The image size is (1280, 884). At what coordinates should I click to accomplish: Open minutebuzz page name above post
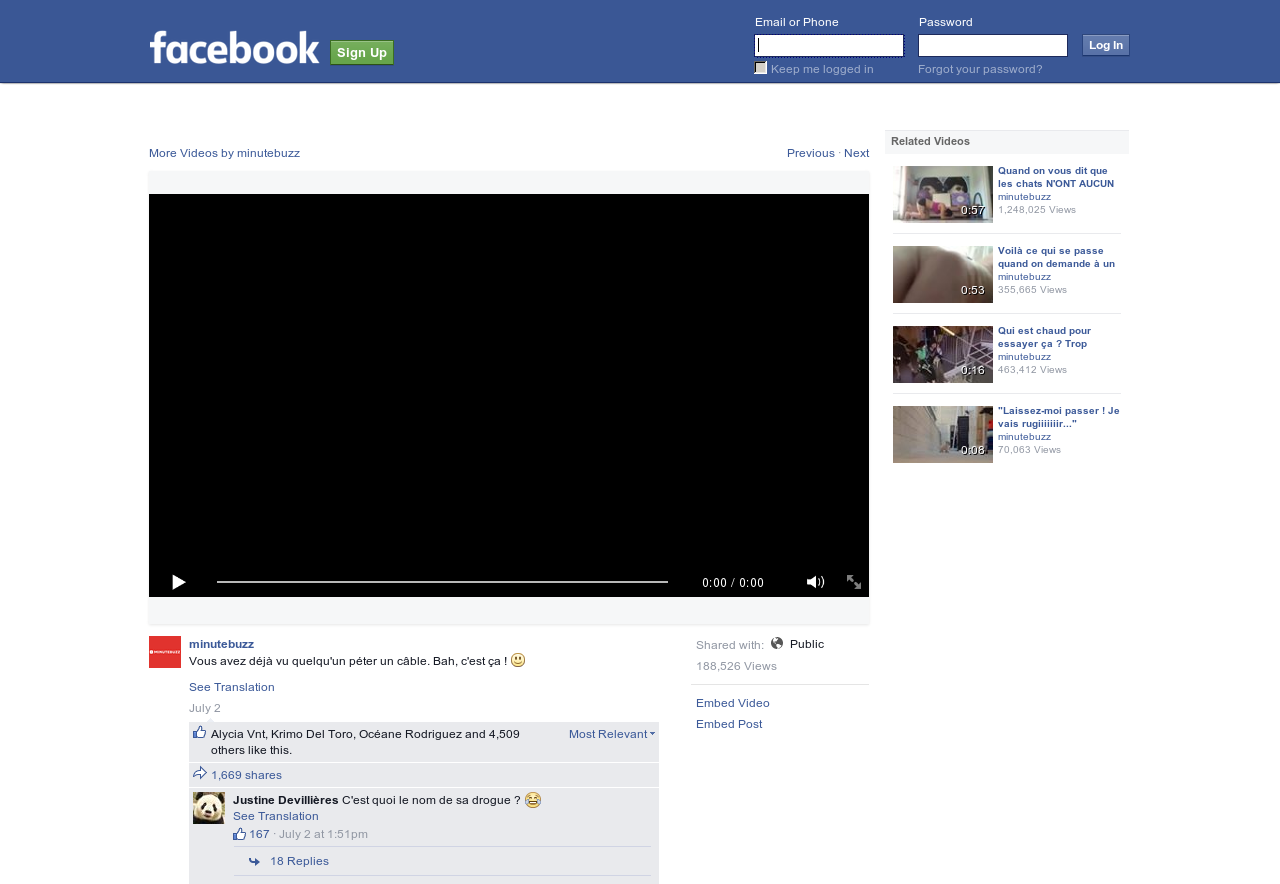(x=221, y=644)
